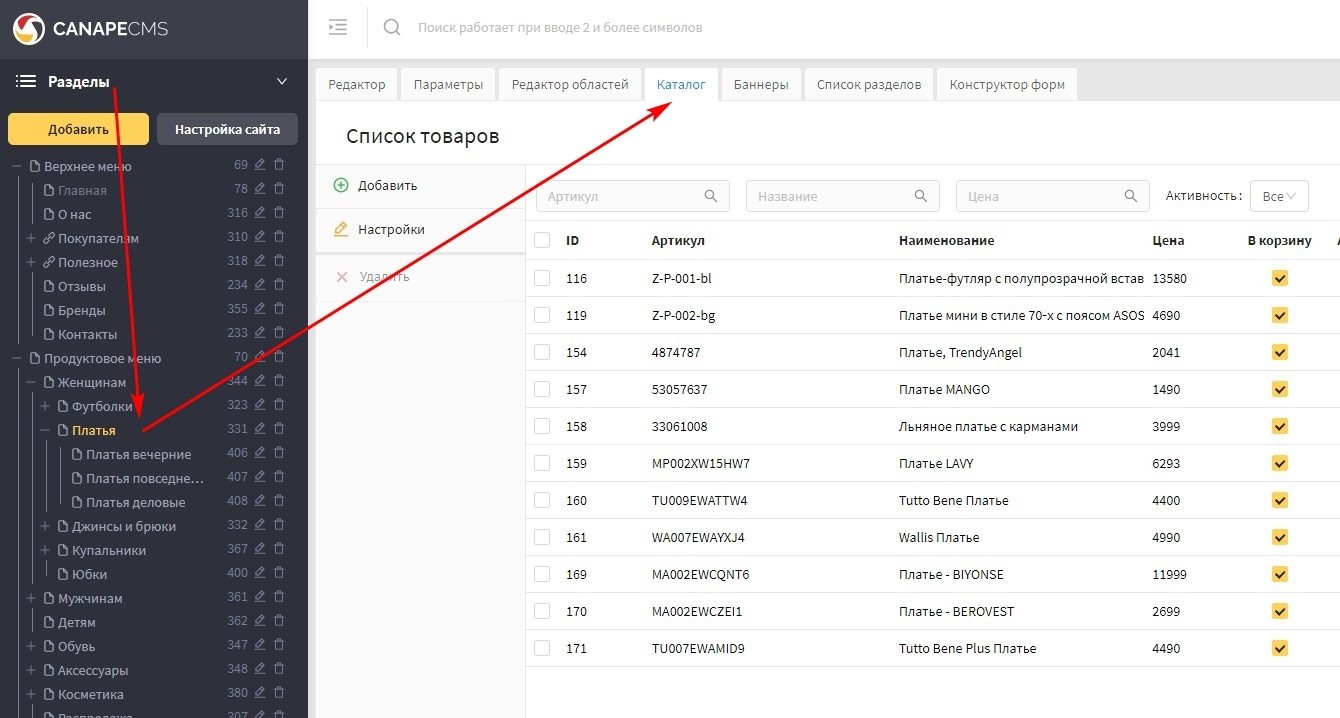Click the trash icon for Футболки section
Screen dimensions: 1340x718
[x=279, y=404]
